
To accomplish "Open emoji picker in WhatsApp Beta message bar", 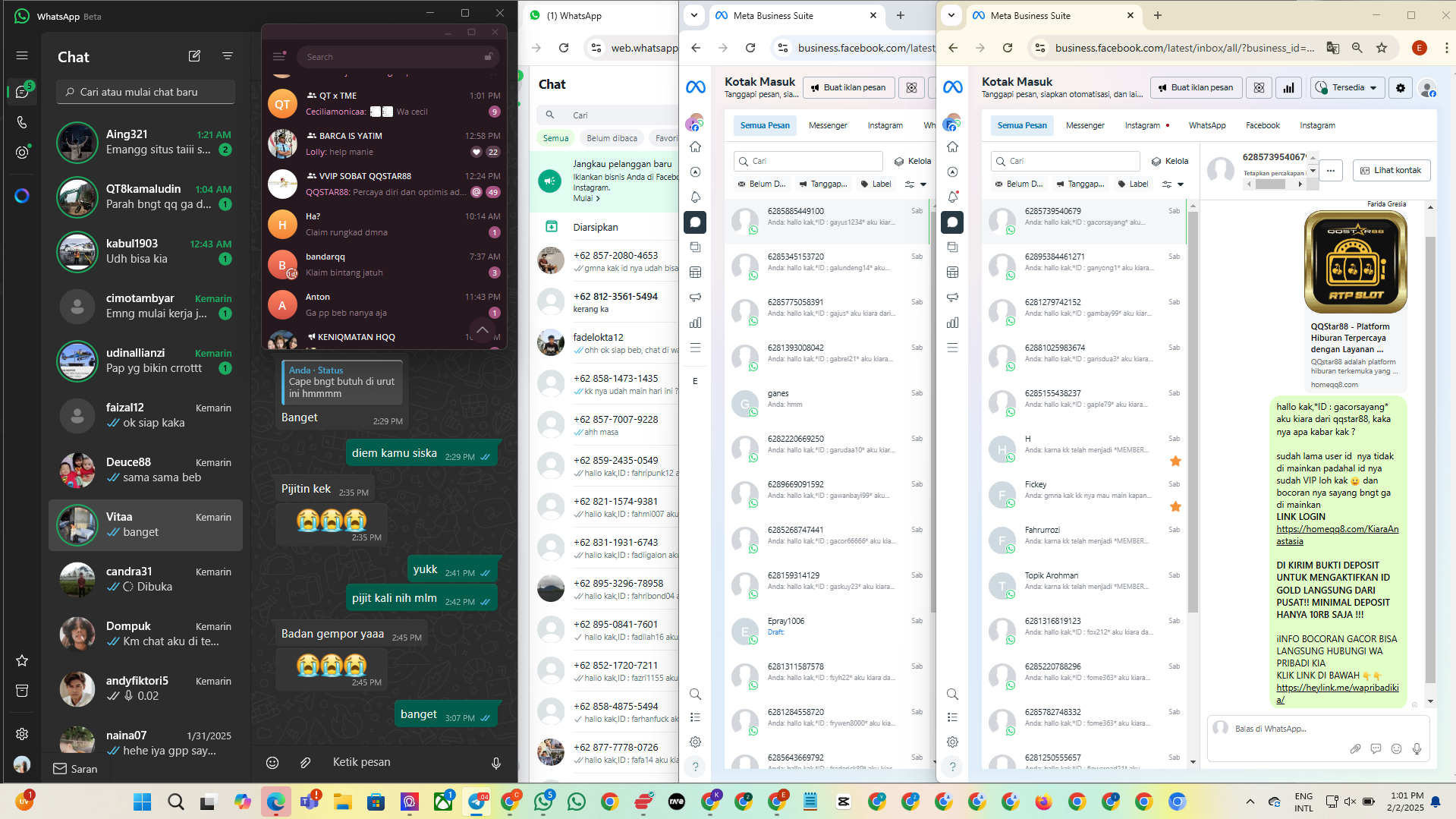I will 272,763.
